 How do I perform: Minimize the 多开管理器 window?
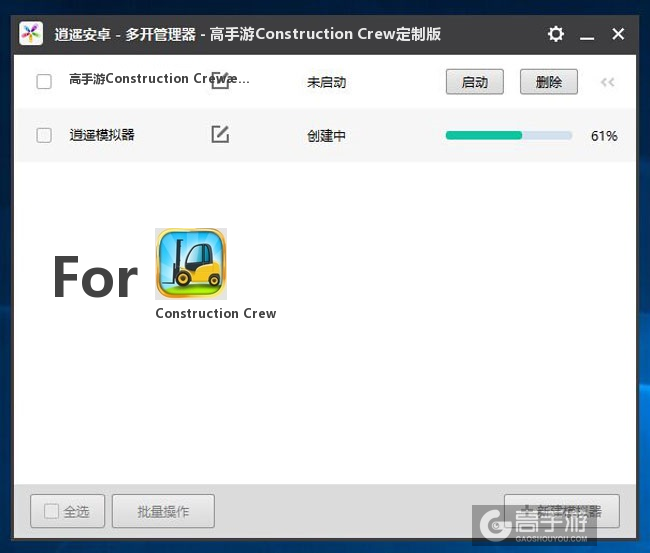[587, 38]
